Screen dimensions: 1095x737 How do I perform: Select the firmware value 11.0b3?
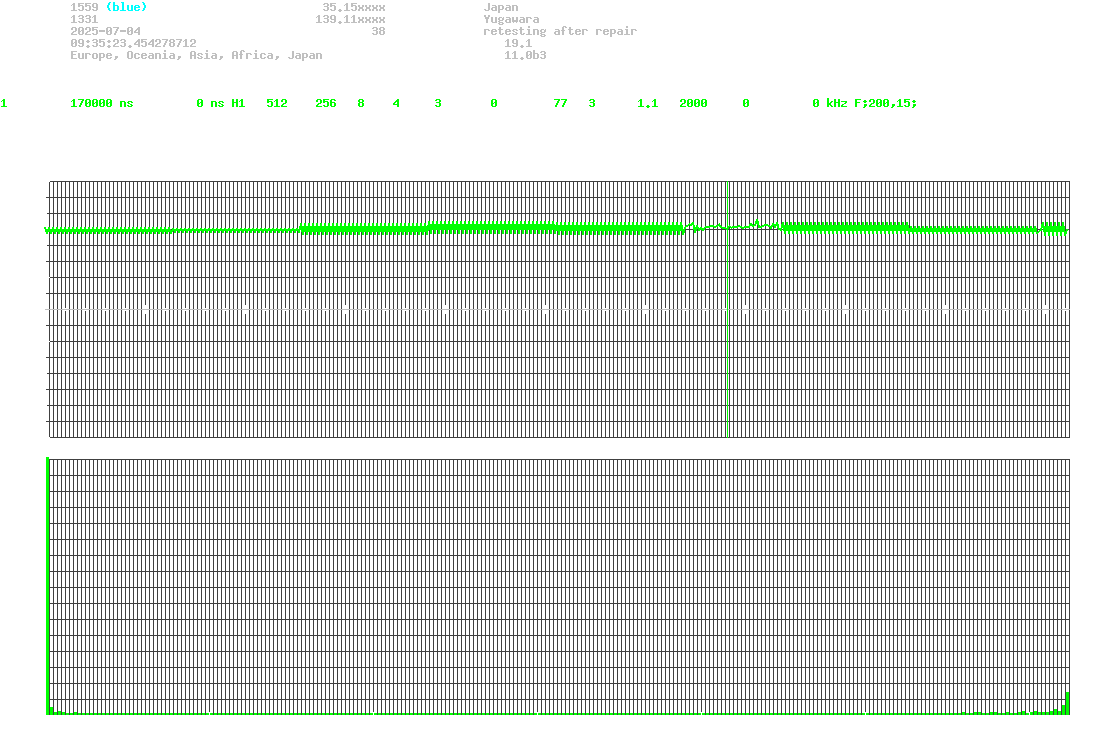click(525, 54)
